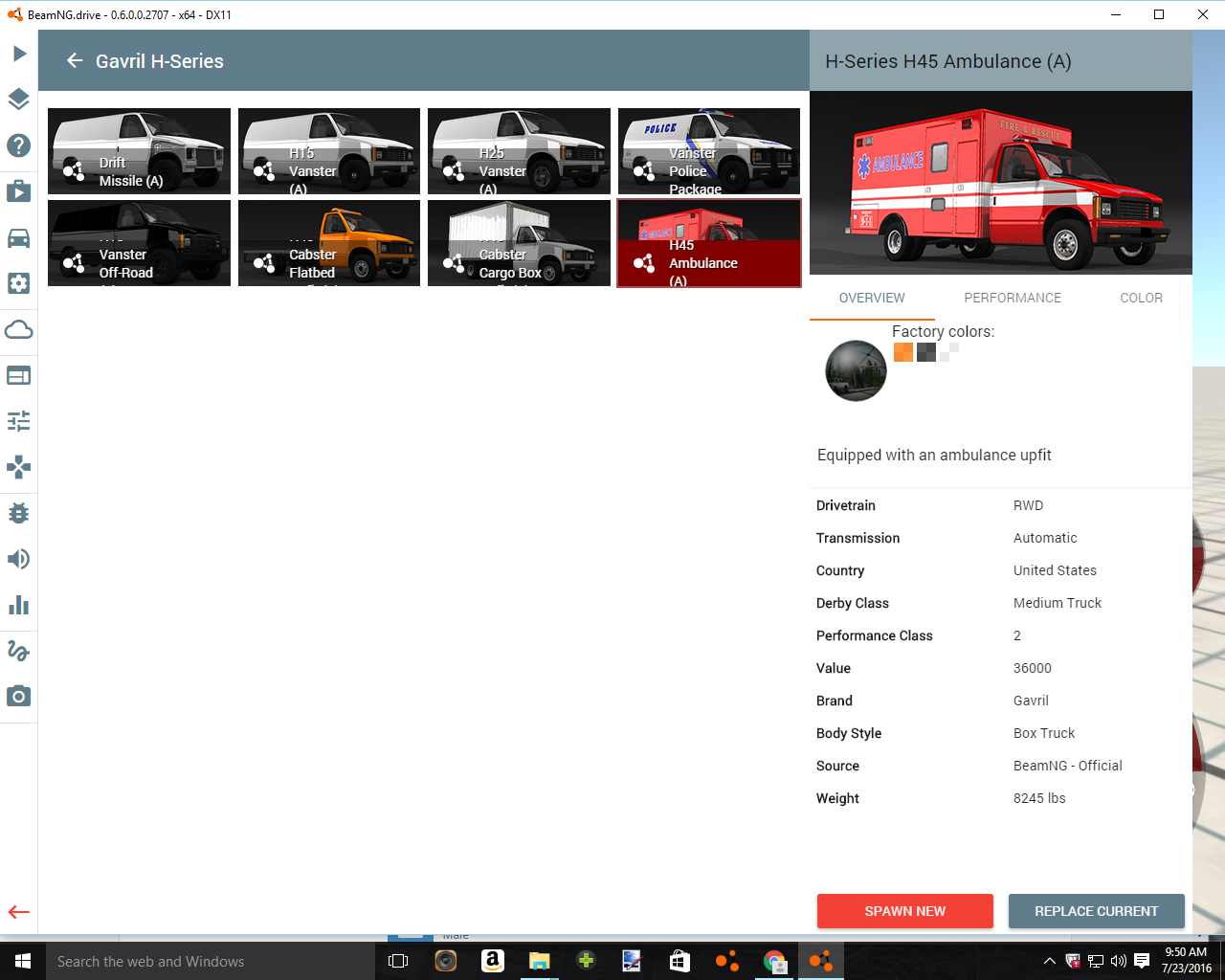Click the Weight value 8245 lbs
This screenshot has height=980, width=1225.
tap(1039, 798)
